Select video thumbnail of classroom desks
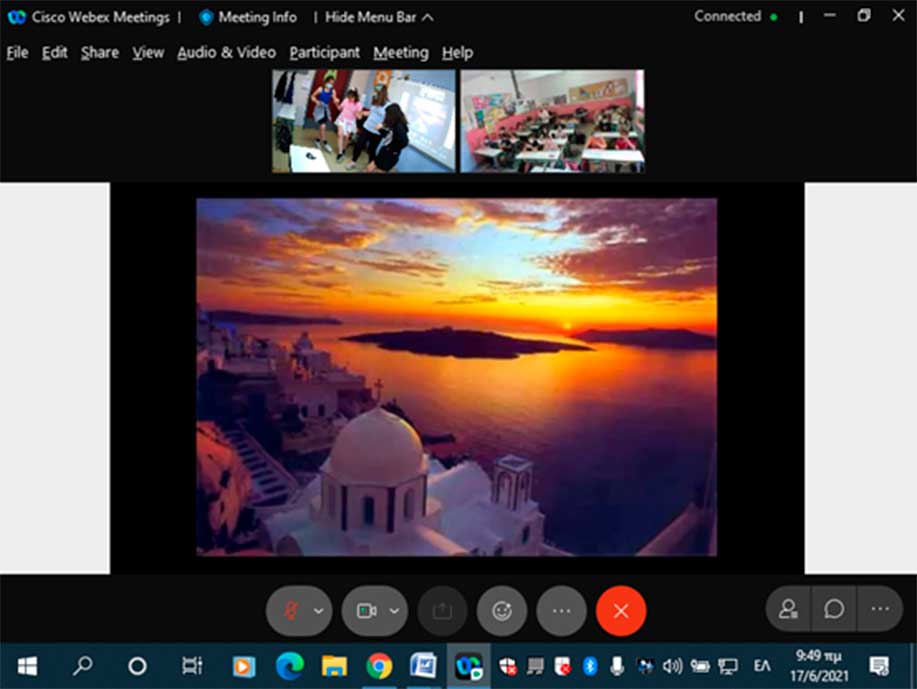 [553, 121]
